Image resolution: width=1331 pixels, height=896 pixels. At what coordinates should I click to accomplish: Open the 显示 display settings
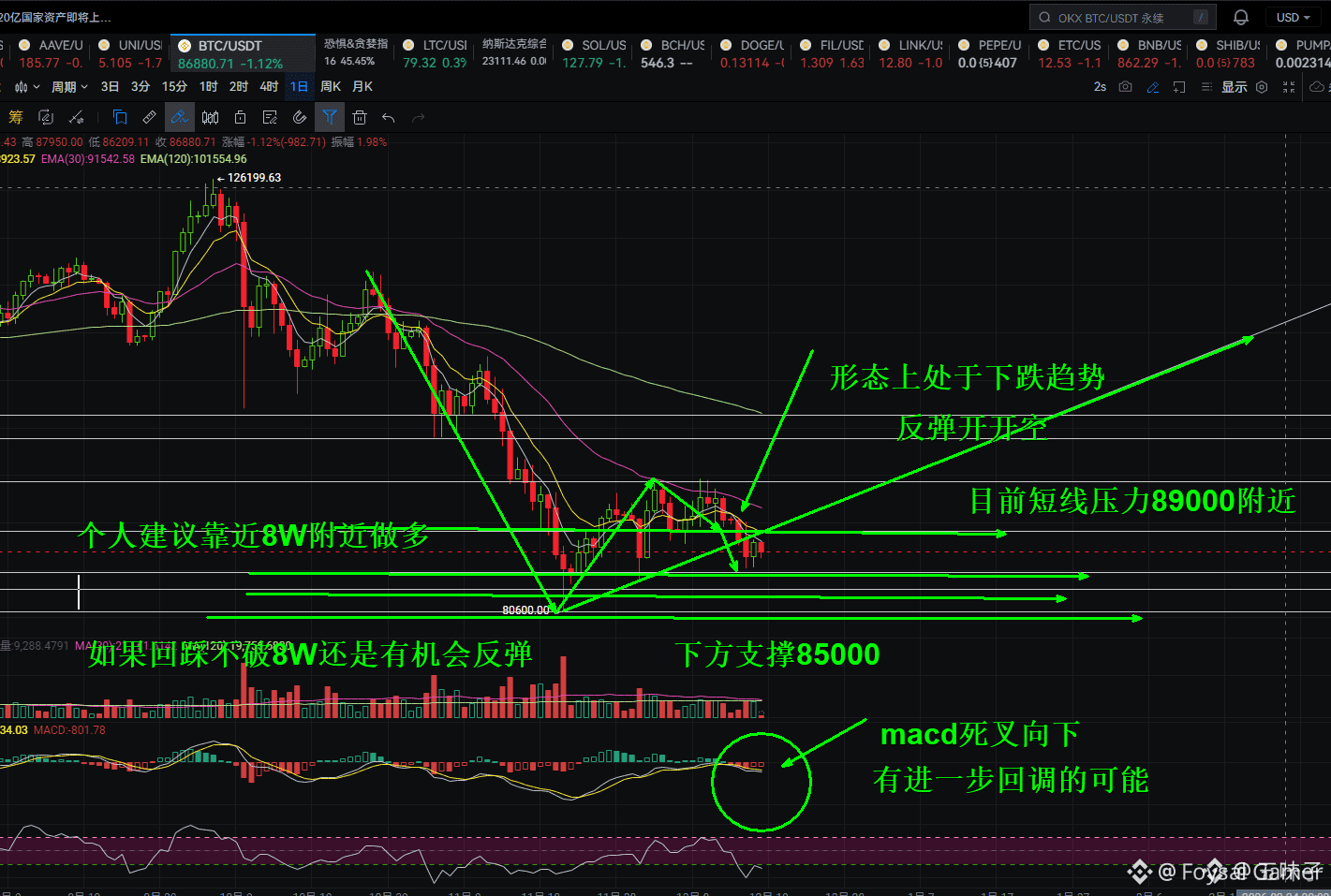(1234, 87)
